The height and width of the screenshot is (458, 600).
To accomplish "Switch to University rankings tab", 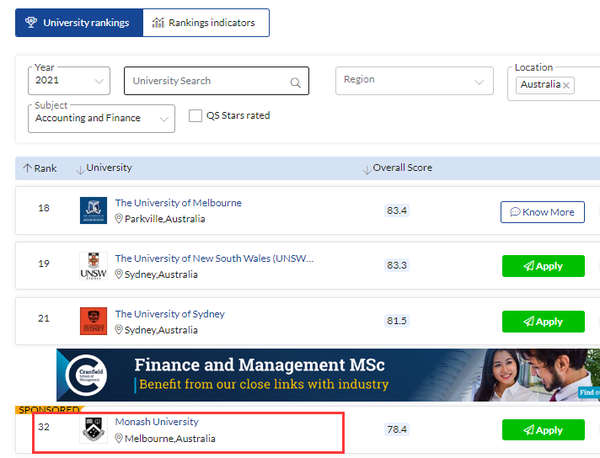I will pos(79,23).
